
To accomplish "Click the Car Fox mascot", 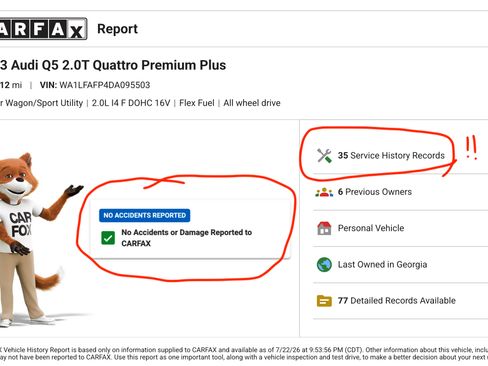I will click(x=32, y=238).
